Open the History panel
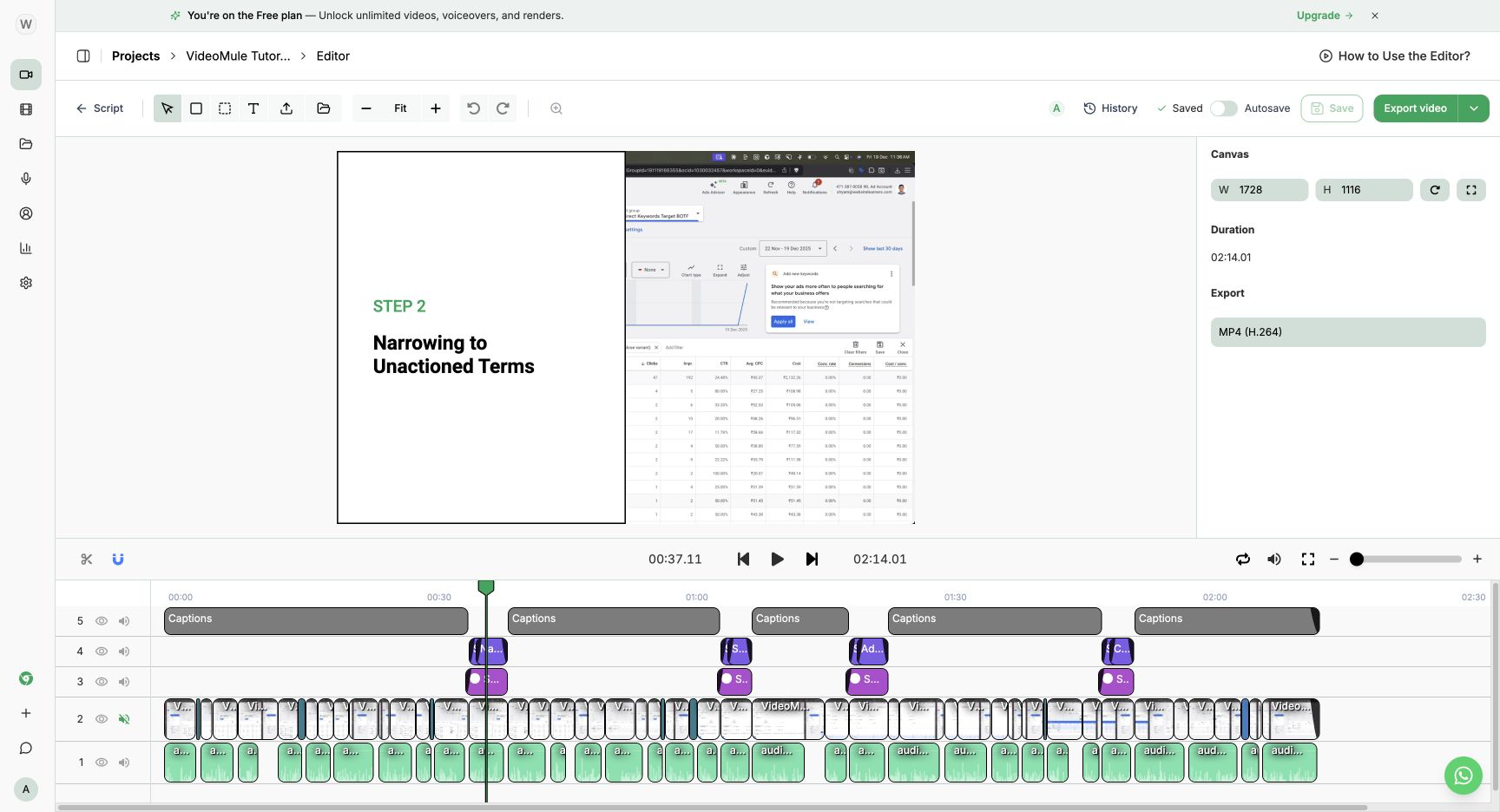Viewport: 1500px width, 812px height. click(1110, 108)
